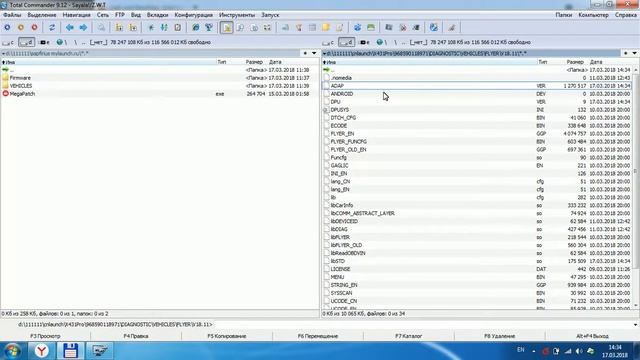Click the highlighted pressed toolbar button

click(227, 27)
